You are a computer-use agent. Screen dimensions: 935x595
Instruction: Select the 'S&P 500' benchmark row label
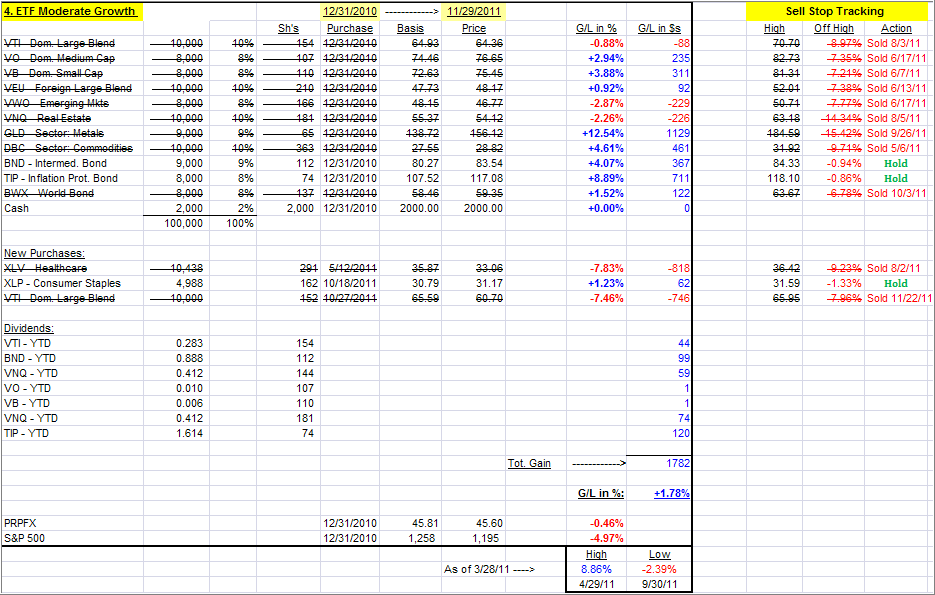click(x=24, y=538)
